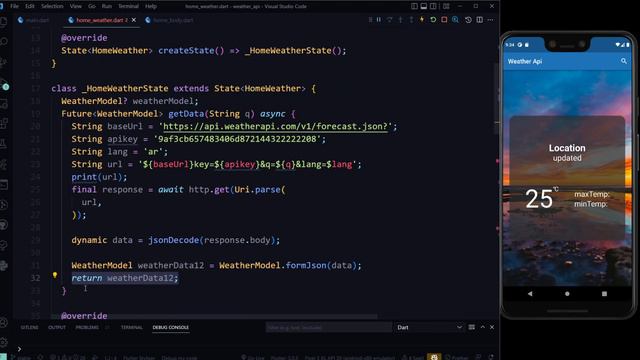The width and height of the screenshot is (640, 360).
Task: Close the home_weather.dart tab
Action: [133, 20]
